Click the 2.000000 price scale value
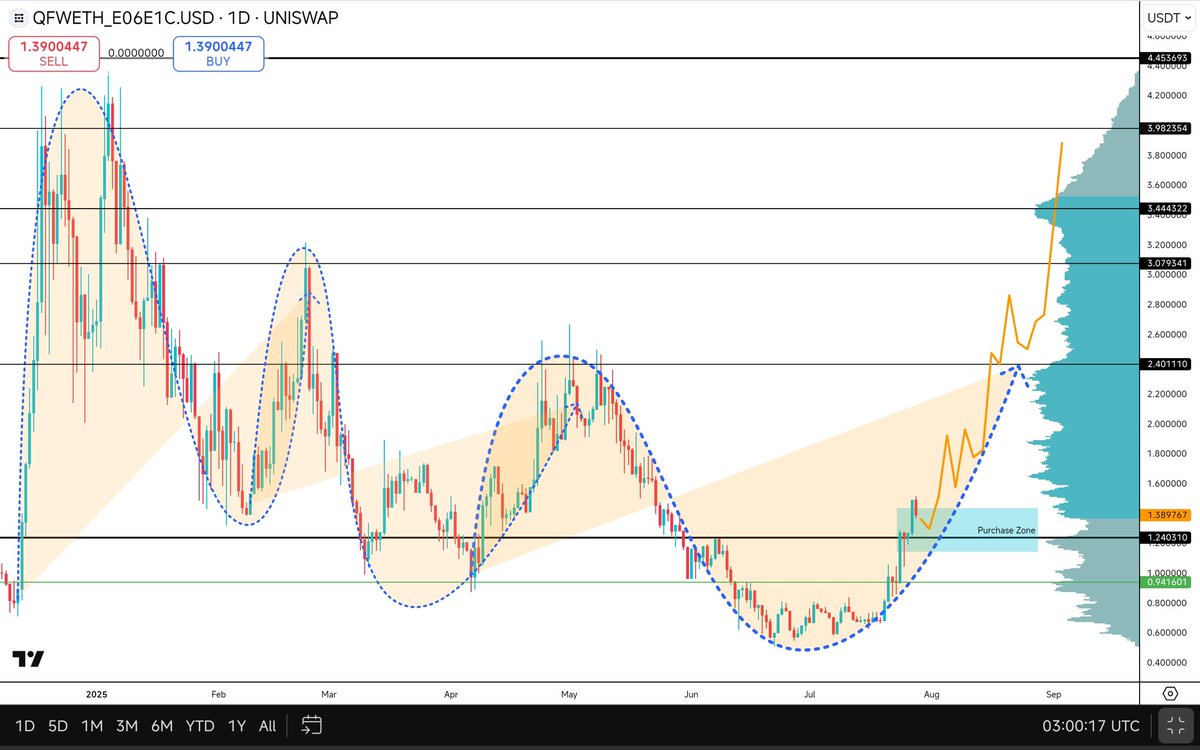The image size is (1200, 750). (1168, 424)
